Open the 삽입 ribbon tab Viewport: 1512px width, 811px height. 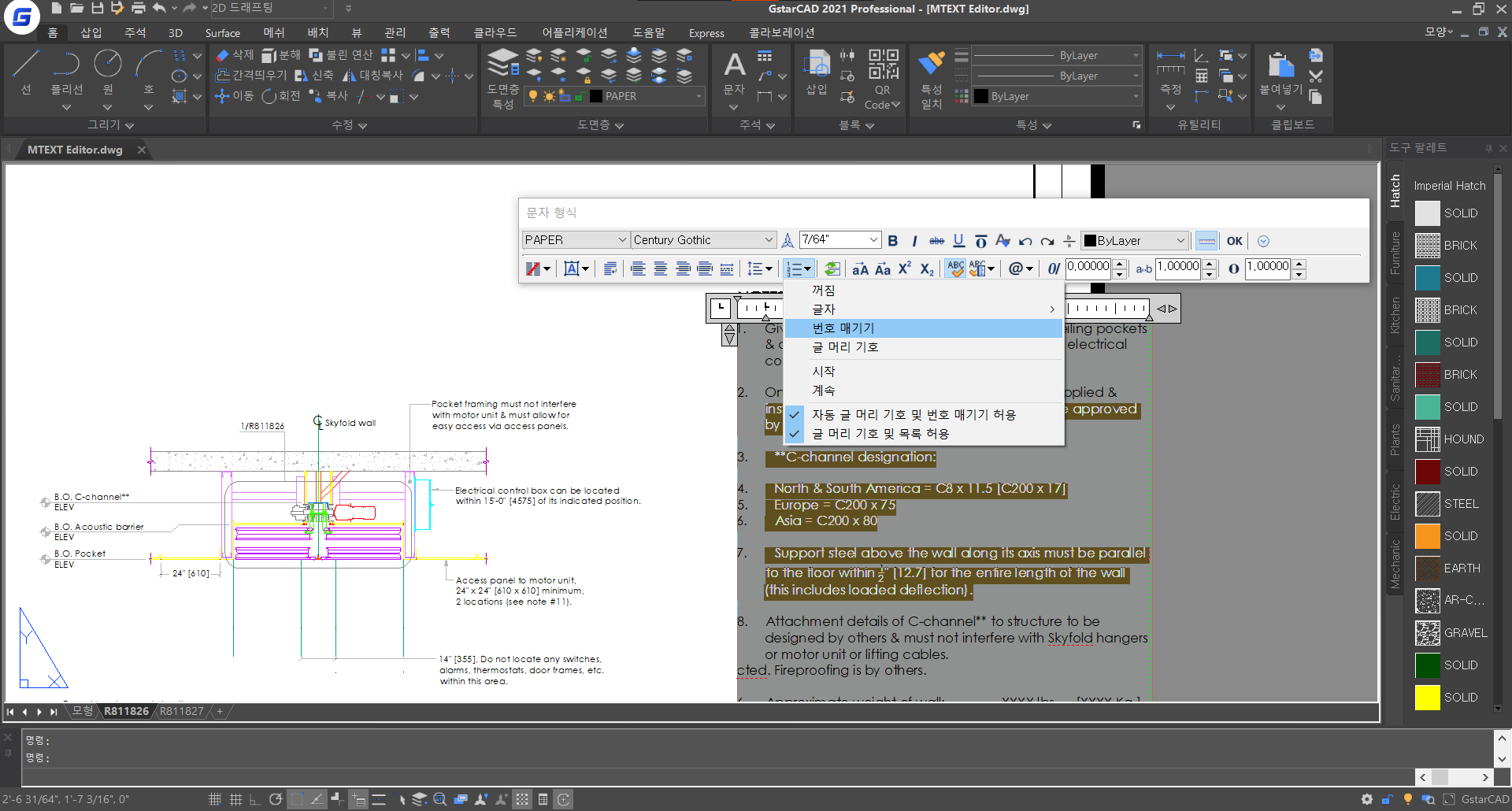pos(91,32)
